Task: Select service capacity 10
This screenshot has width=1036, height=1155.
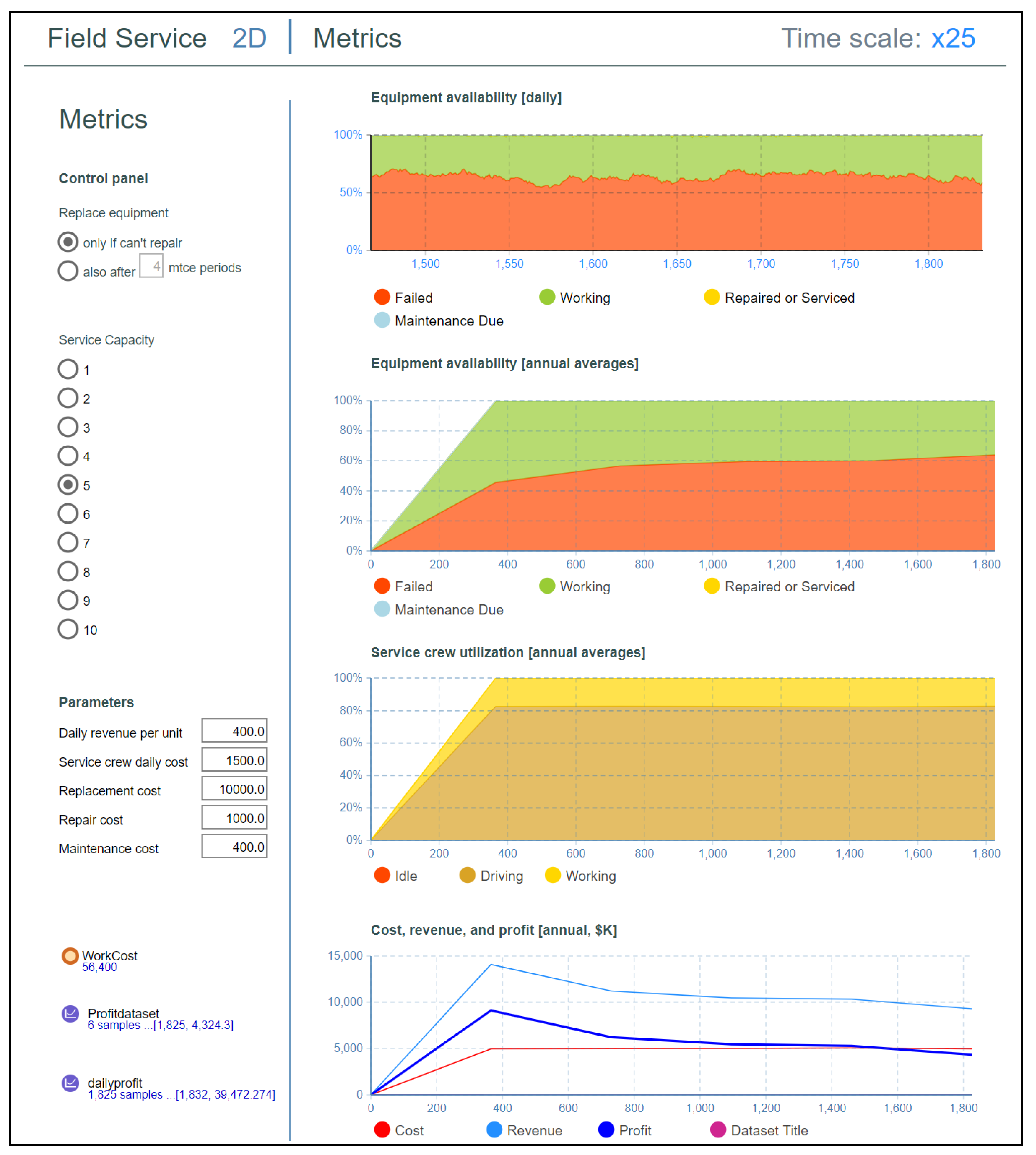Action: [x=68, y=629]
